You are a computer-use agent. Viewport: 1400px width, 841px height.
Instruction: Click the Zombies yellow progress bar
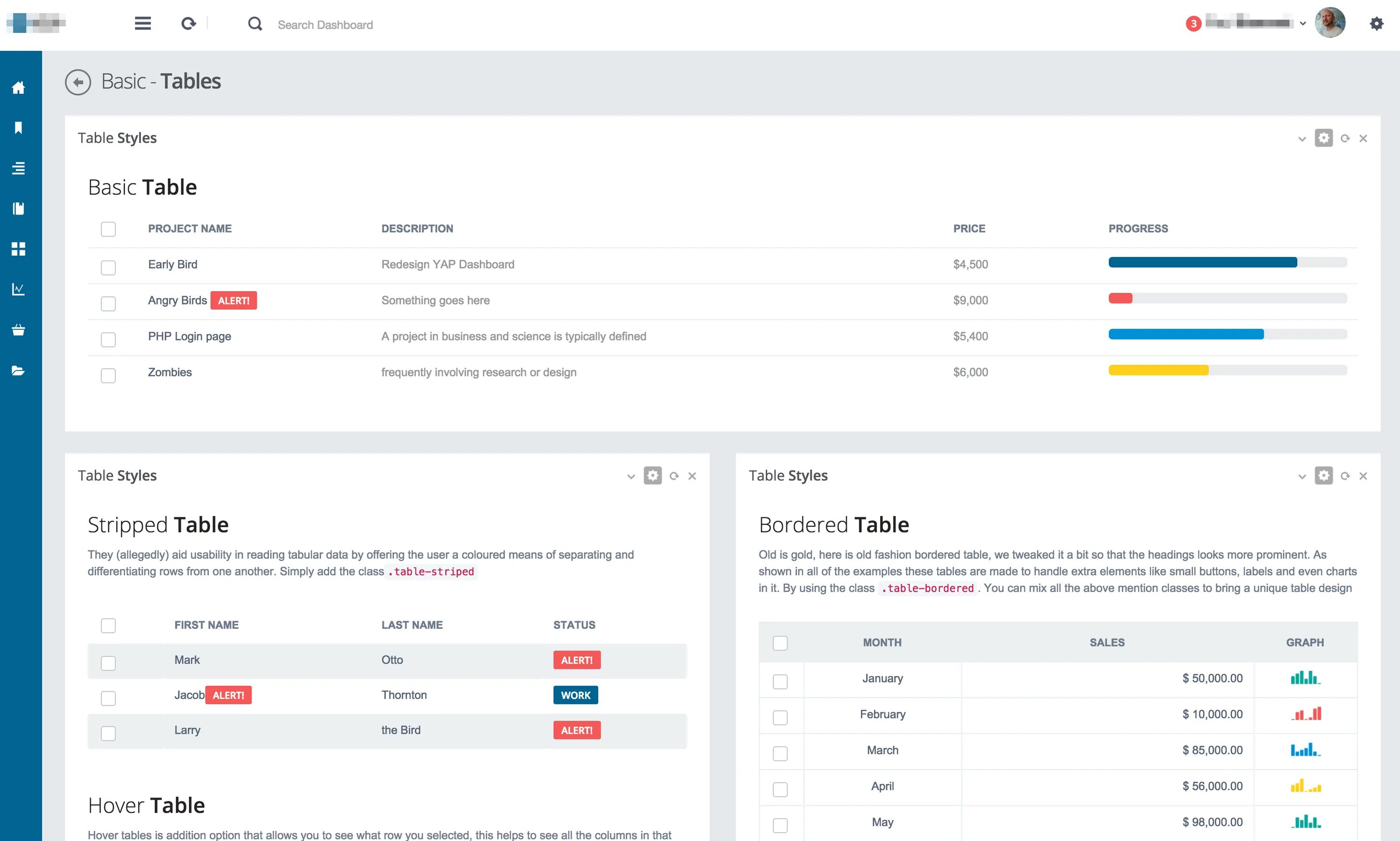1158,371
